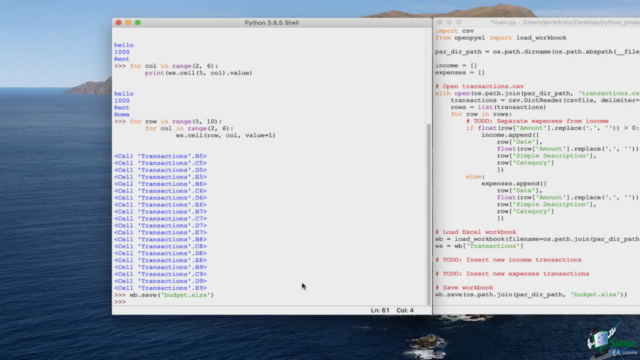
Task: Click the ws = wb['Transactions'] line in main.py
Action: coord(479,246)
